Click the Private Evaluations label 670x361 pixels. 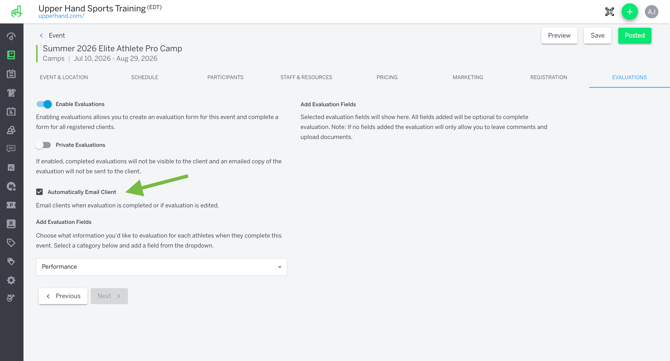(x=80, y=145)
